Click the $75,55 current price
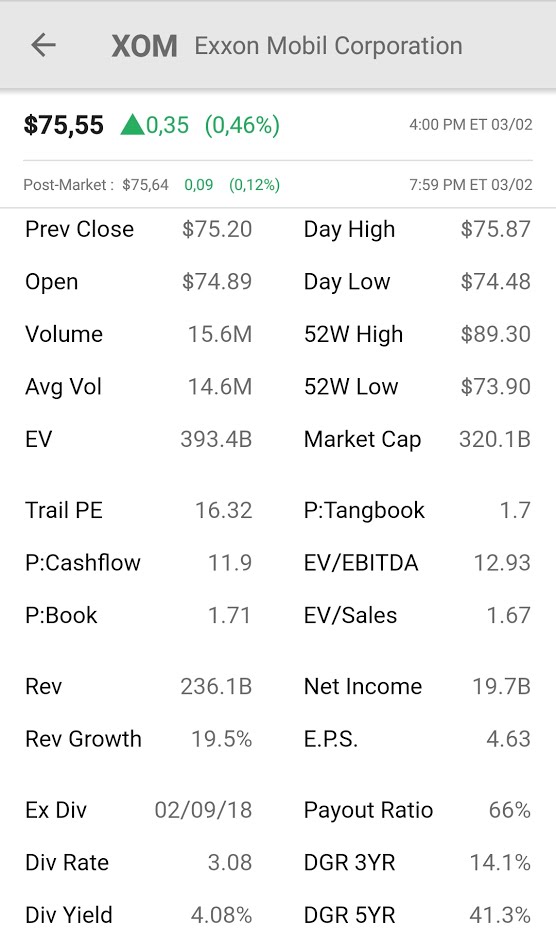Viewport: 556px width, 943px height. point(63,125)
